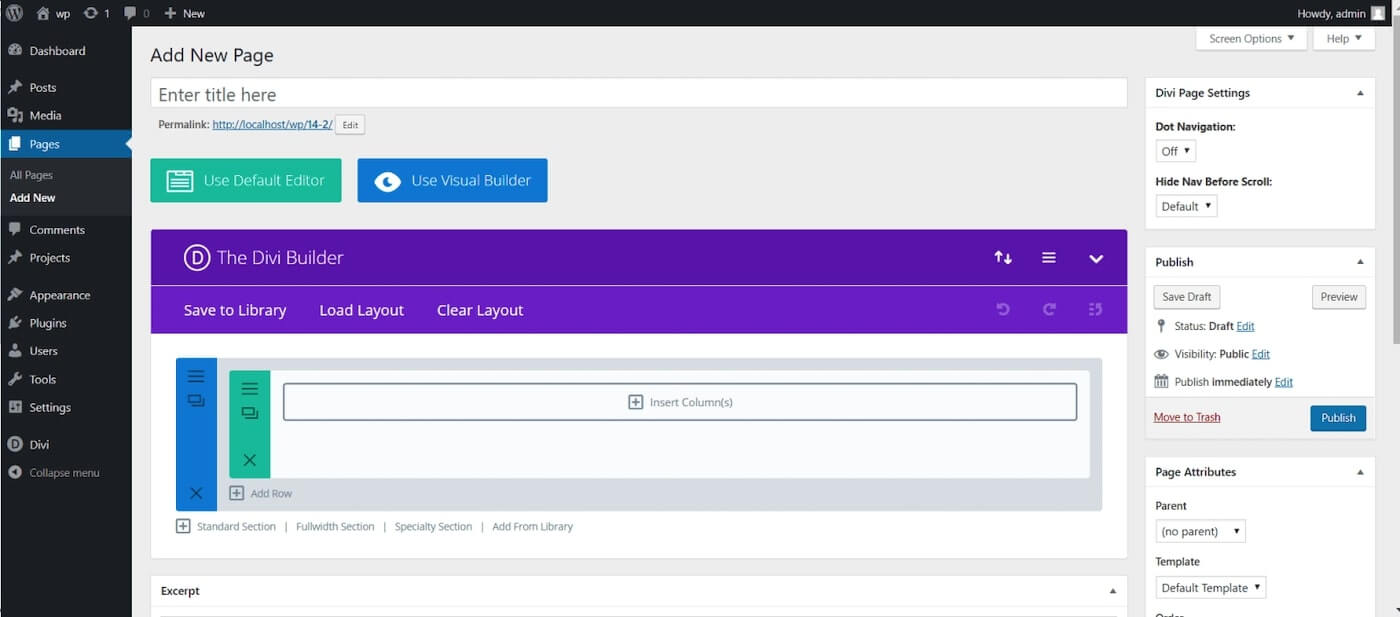The height and width of the screenshot is (617, 1400).
Task: Collapse the Publish panel
Action: 1359,262
